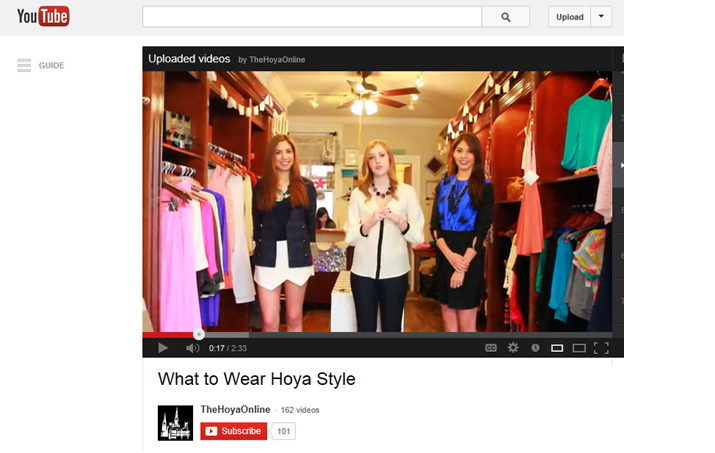This screenshot has width=715, height=453.
Task: Click the YouTube logo
Action: coord(43,16)
